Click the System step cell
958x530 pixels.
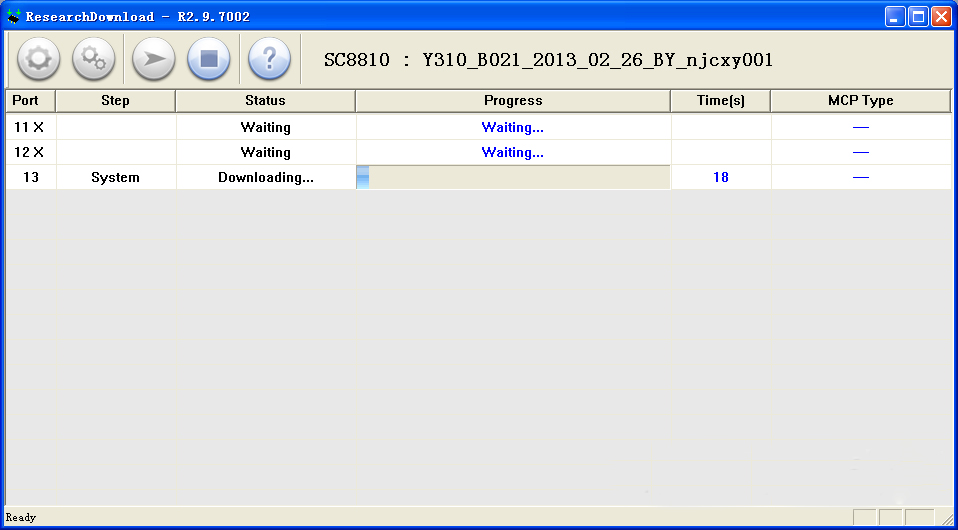pyautogui.click(x=115, y=177)
